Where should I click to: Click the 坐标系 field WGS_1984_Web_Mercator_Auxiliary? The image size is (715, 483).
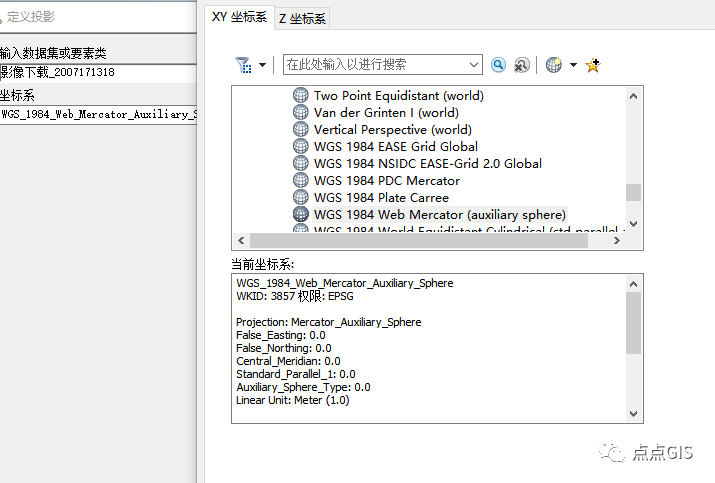click(x=98, y=114)
